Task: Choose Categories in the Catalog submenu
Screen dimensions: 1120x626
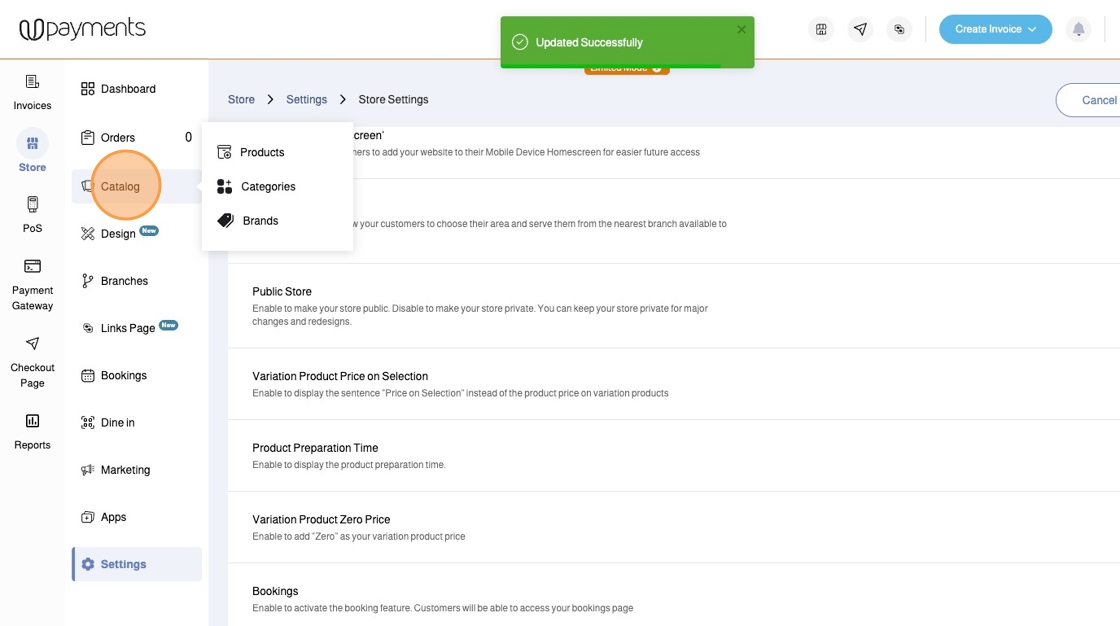Action: 268,187
